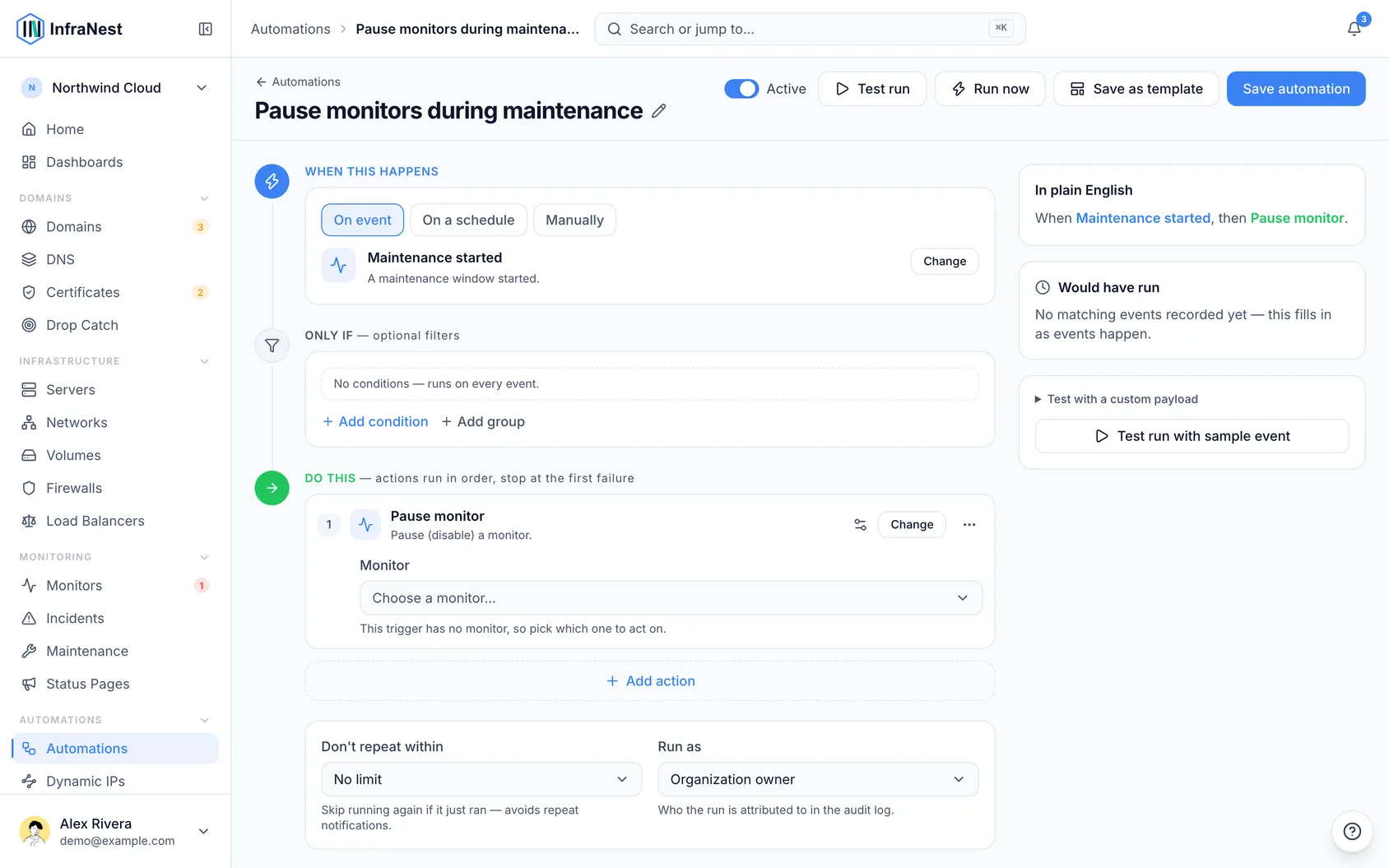Open the Don't repeat within dropdown
1389x868 pixels.
[481, 779]
